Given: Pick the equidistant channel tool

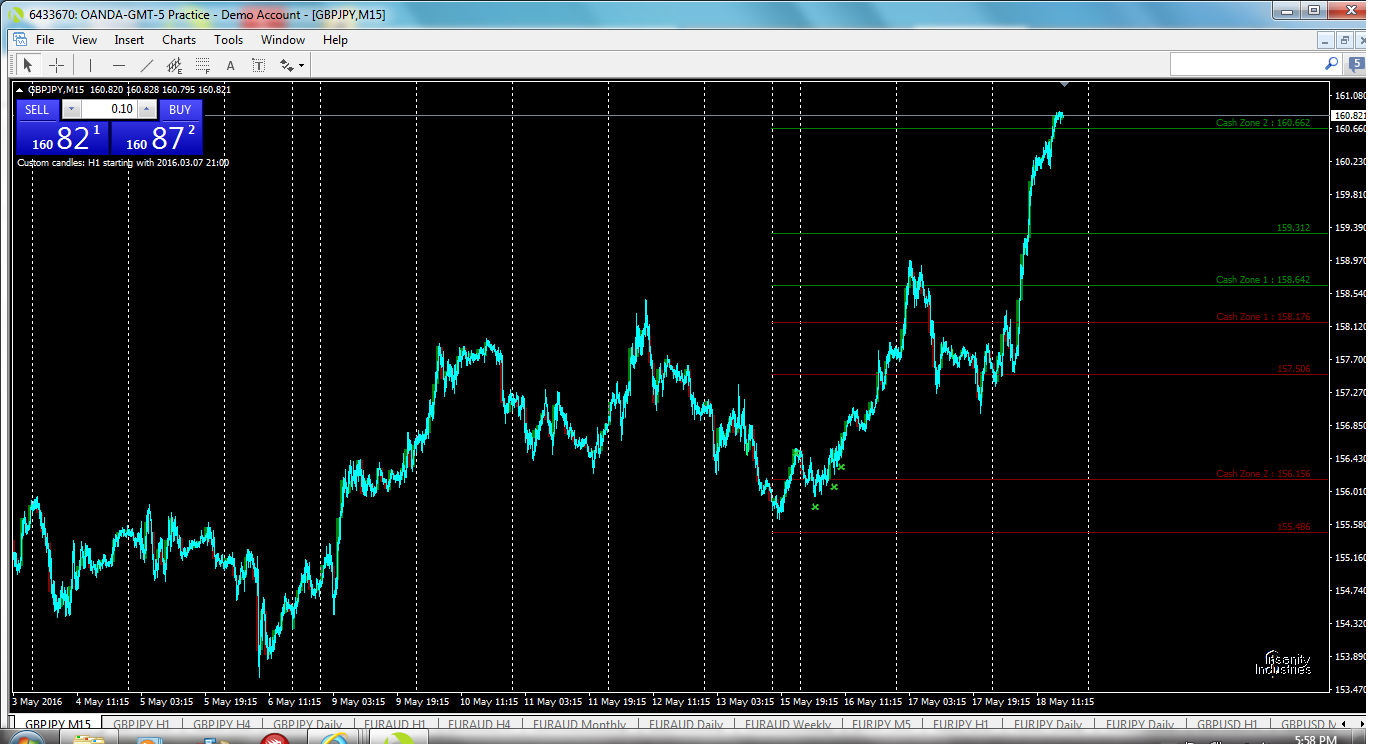Looking at the screenshot, I should [175, 65].
